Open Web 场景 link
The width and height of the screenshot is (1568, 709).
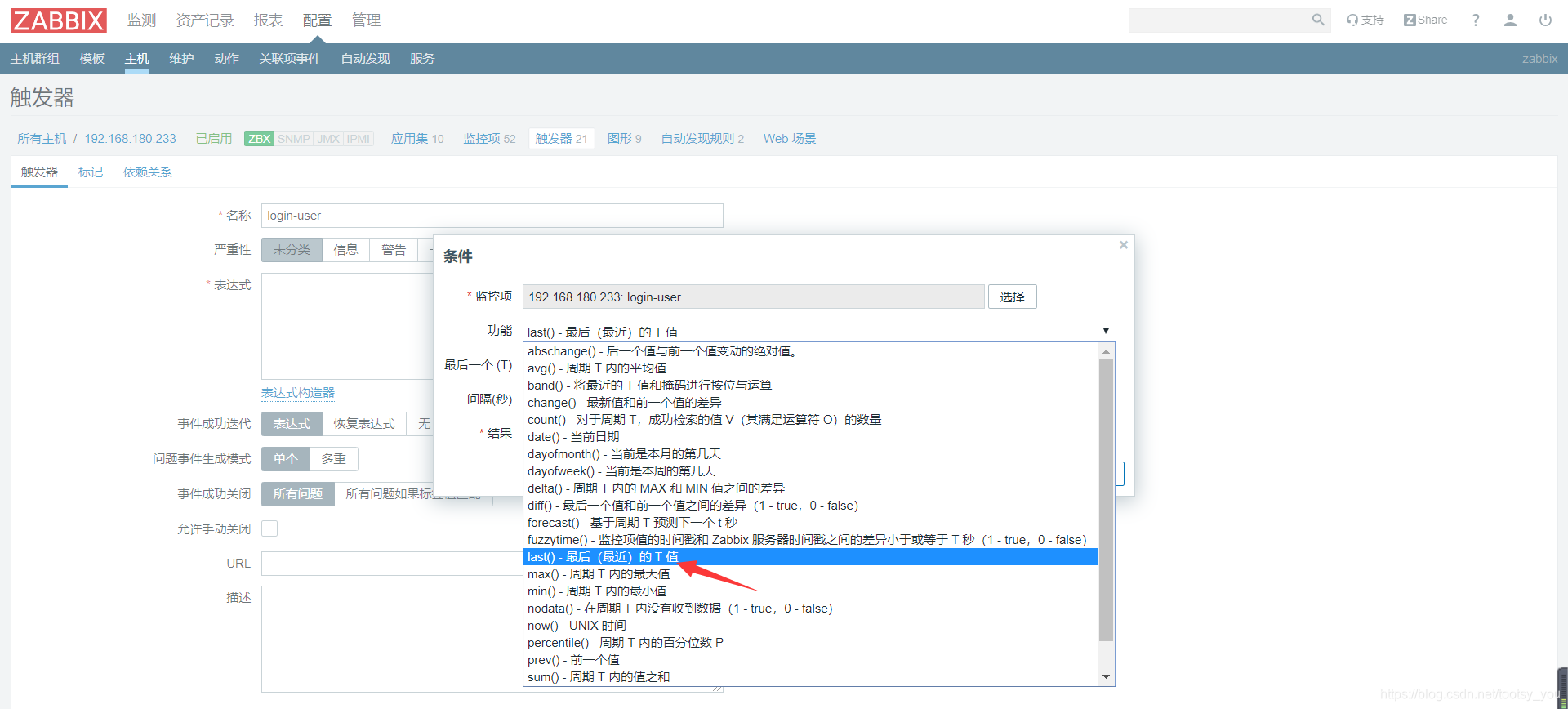click(790, 139)
